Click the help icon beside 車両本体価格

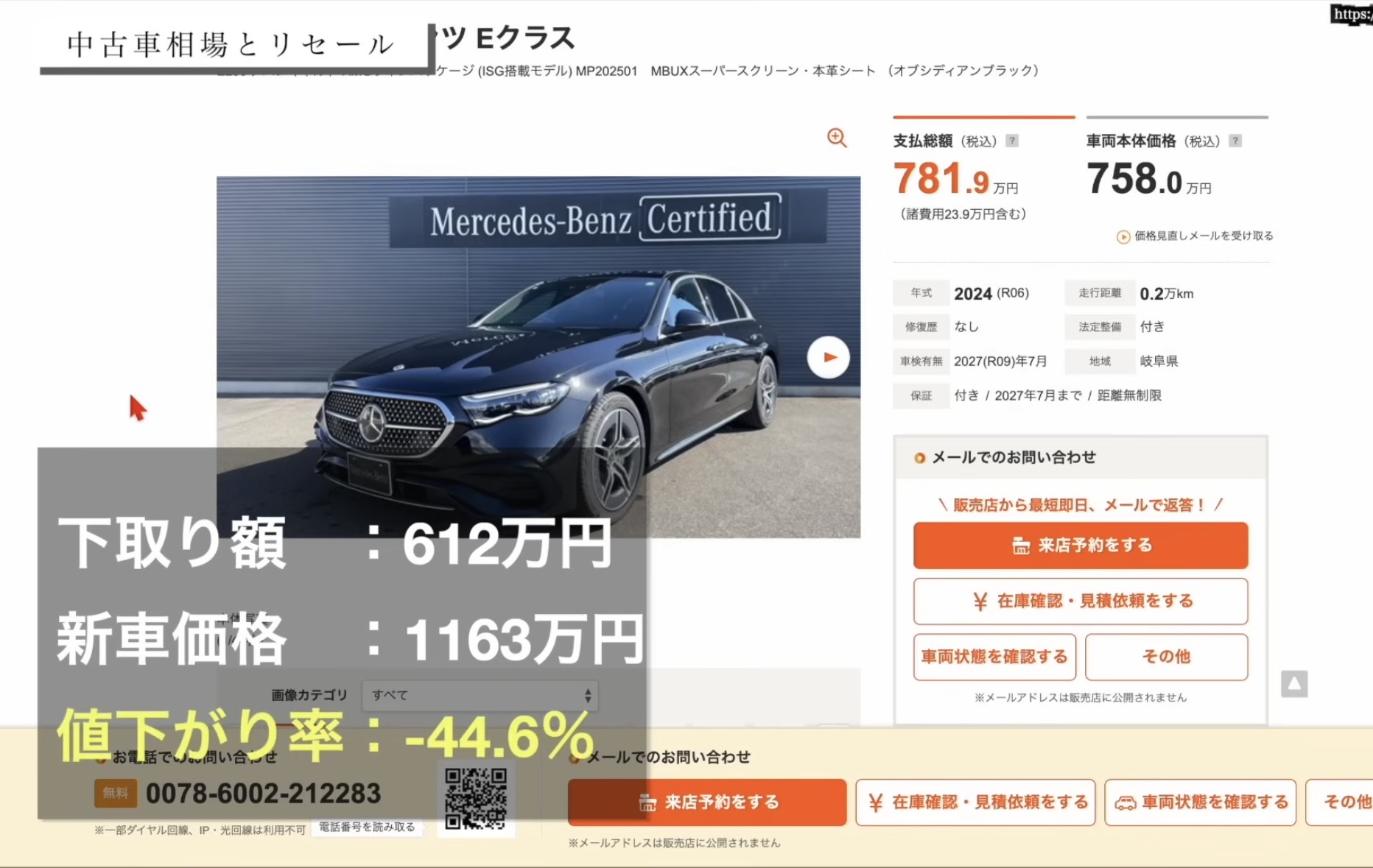click(1235, 141)
